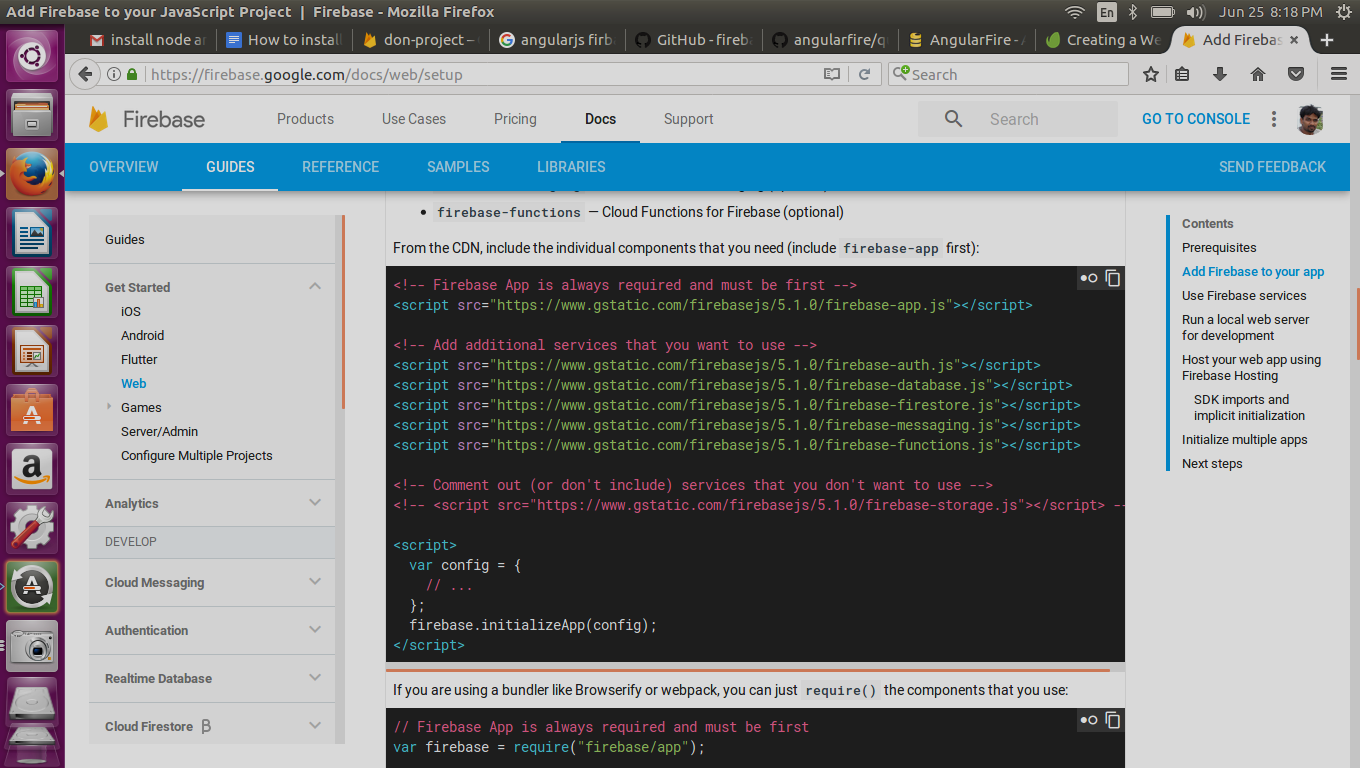Image resolution: width=1360 pixels, height=768 pixels.
Task: Open the Support header link
Action: [x=689, y=119]
